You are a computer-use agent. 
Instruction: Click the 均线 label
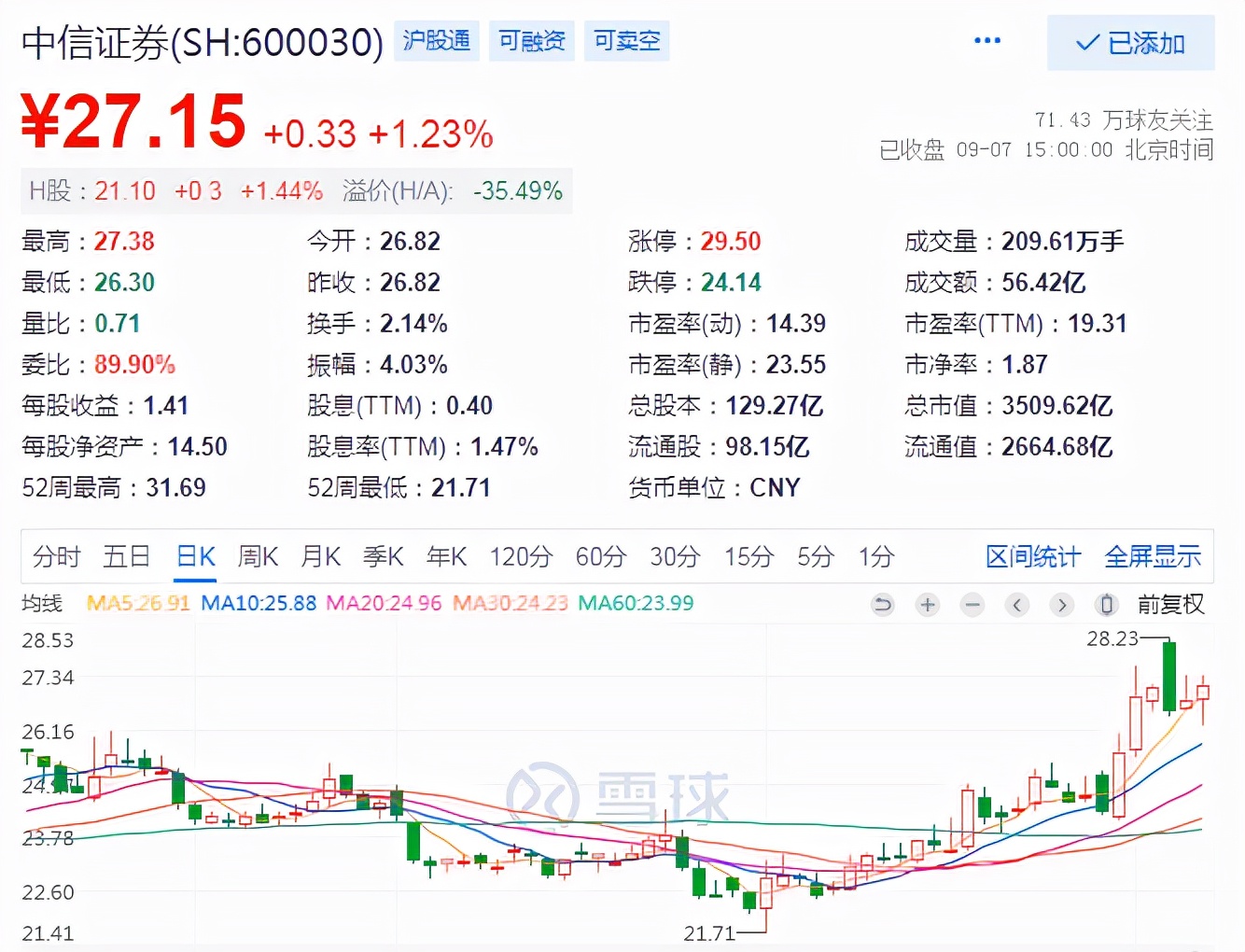tap(42, 603)
